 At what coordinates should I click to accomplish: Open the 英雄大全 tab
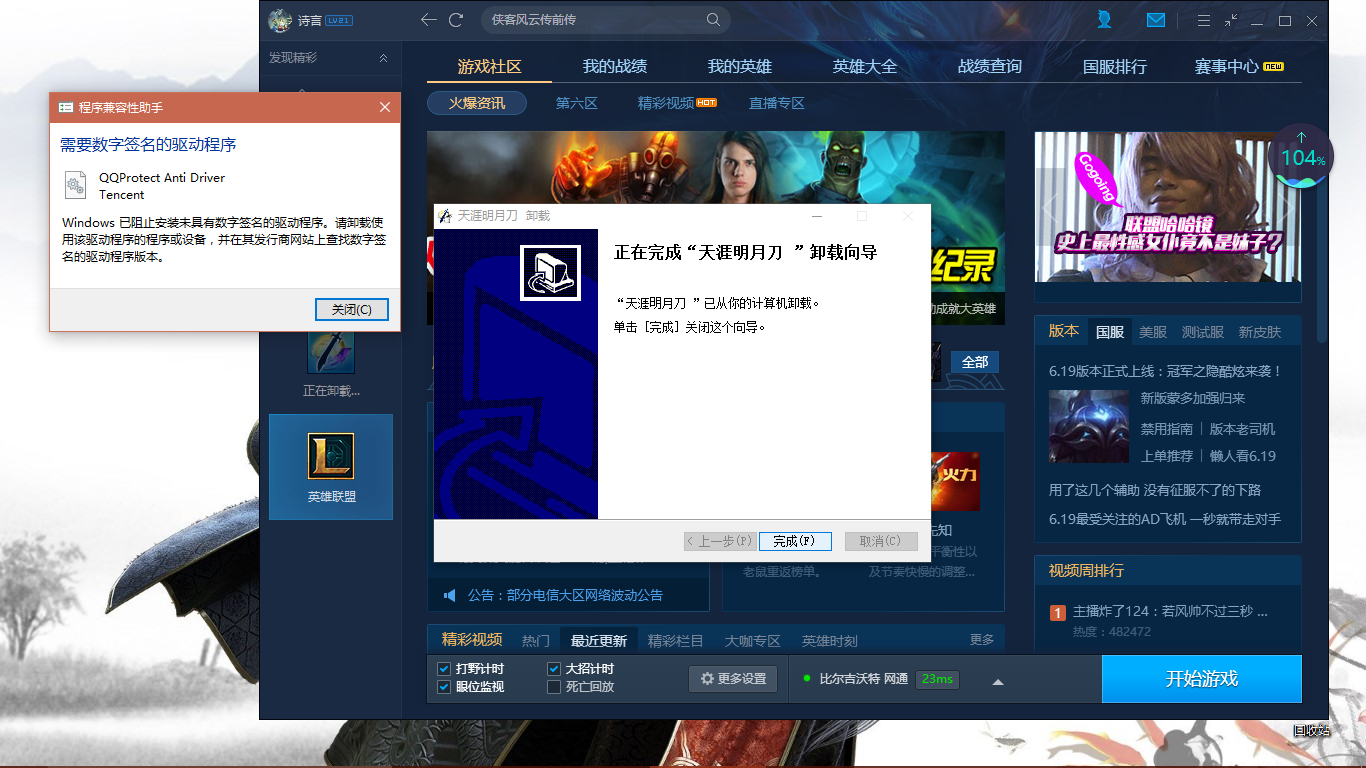(x=865, y=67)
